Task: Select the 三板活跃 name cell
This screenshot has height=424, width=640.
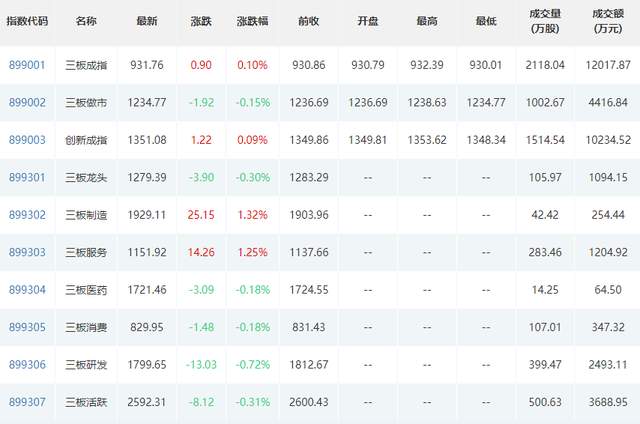Action: (x=86, y=402)
